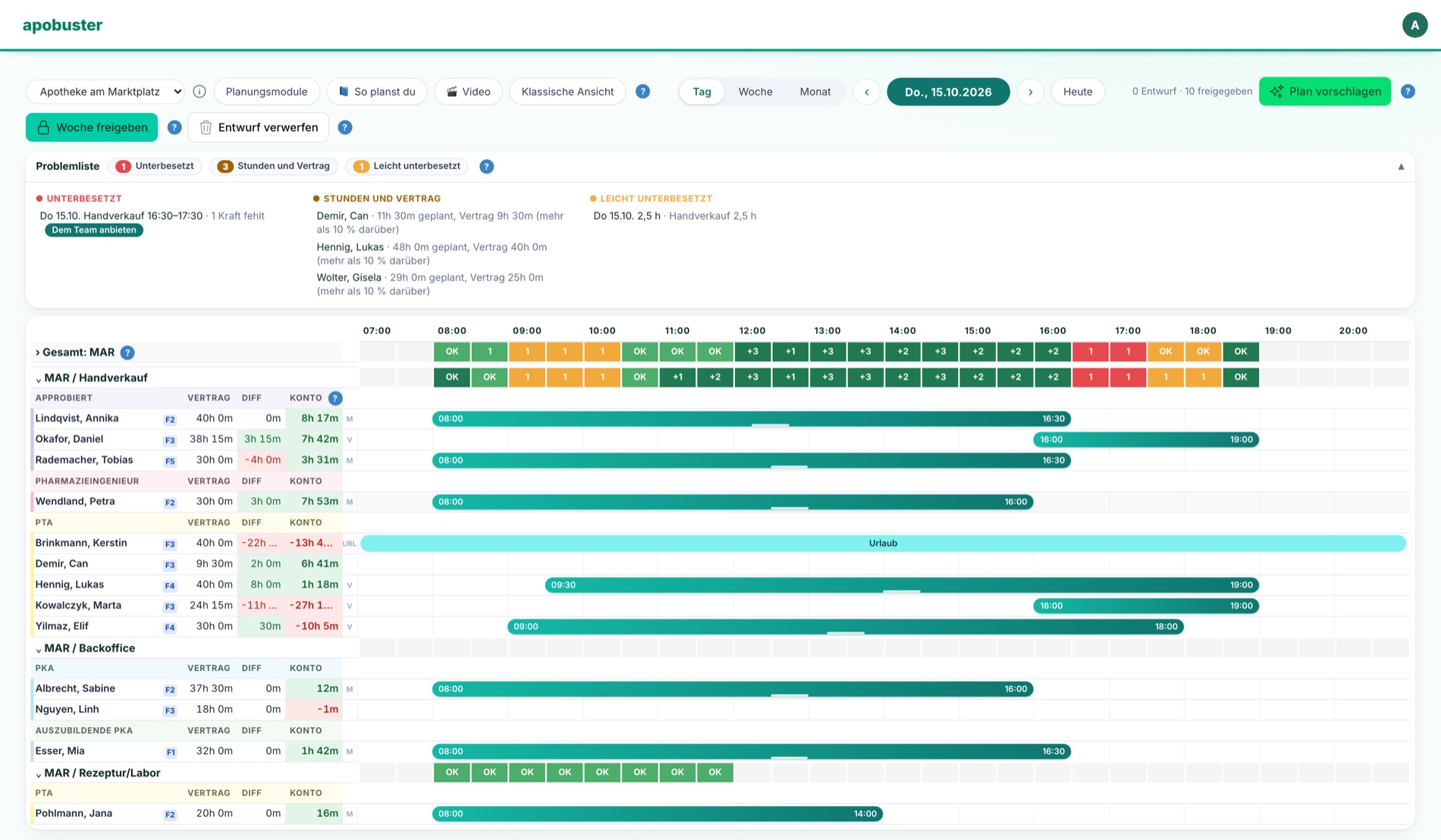Open the date picker Do., 15.10.2026
This screenshot has height=840, width=1441.
tap(948, 92)
